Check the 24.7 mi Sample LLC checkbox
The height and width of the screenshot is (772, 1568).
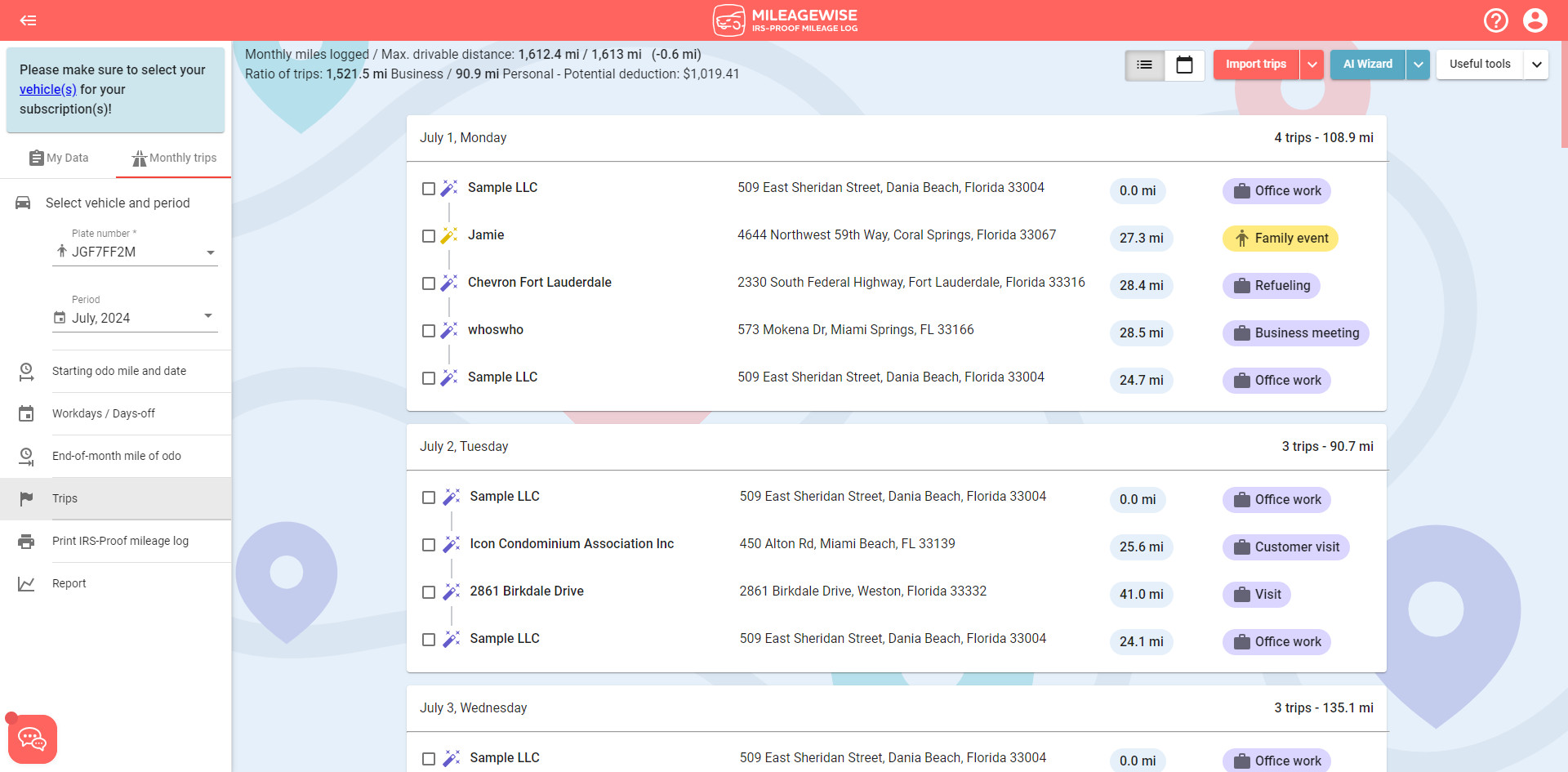pyautogui.click(x=429, y=378)
